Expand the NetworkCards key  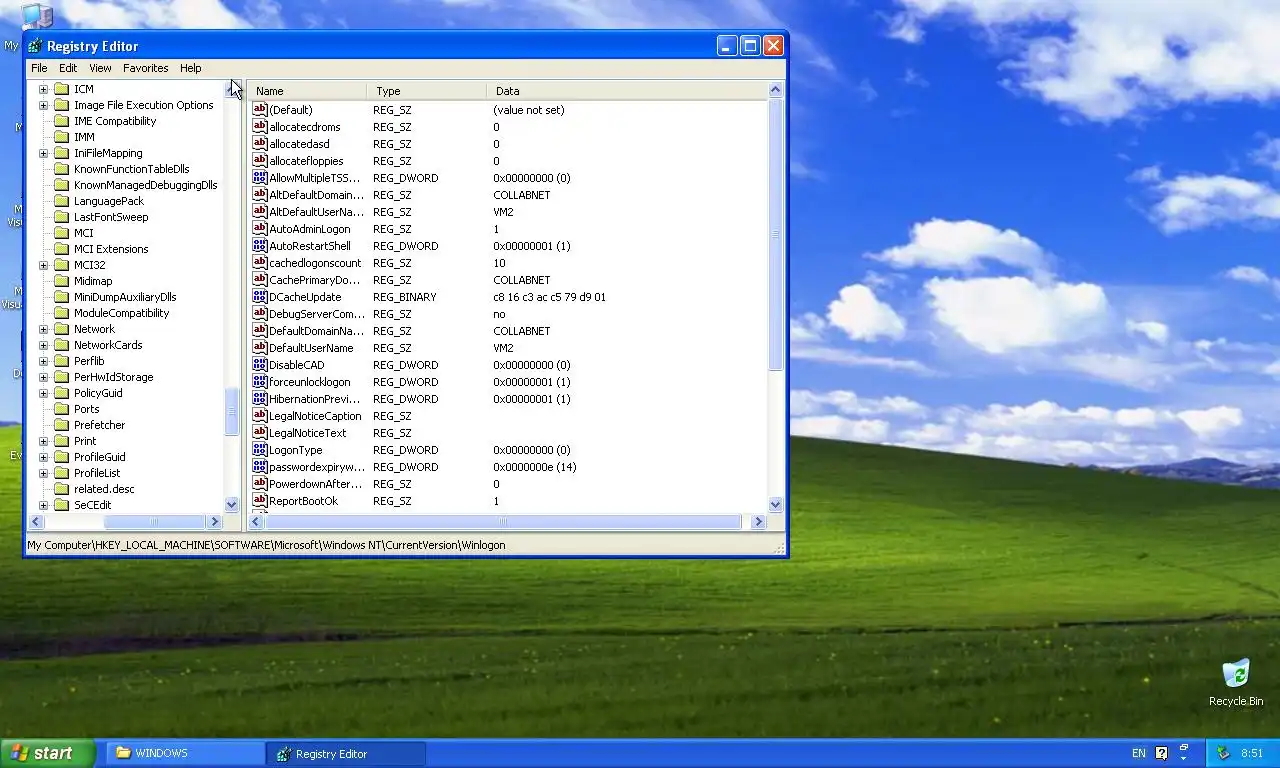point(43,345)
